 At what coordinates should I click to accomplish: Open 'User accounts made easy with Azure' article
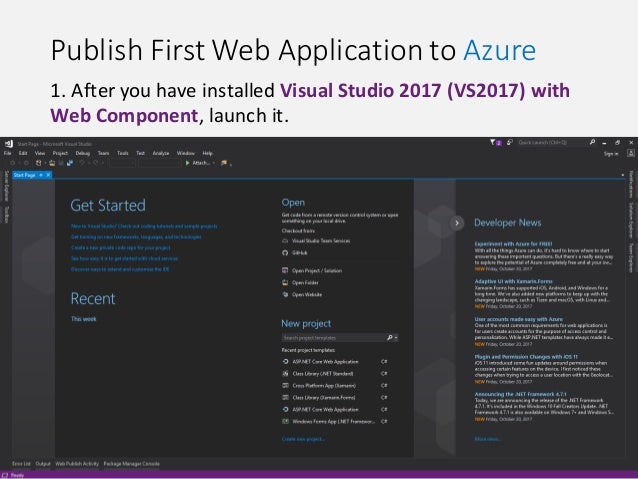(x=519, y=319)
